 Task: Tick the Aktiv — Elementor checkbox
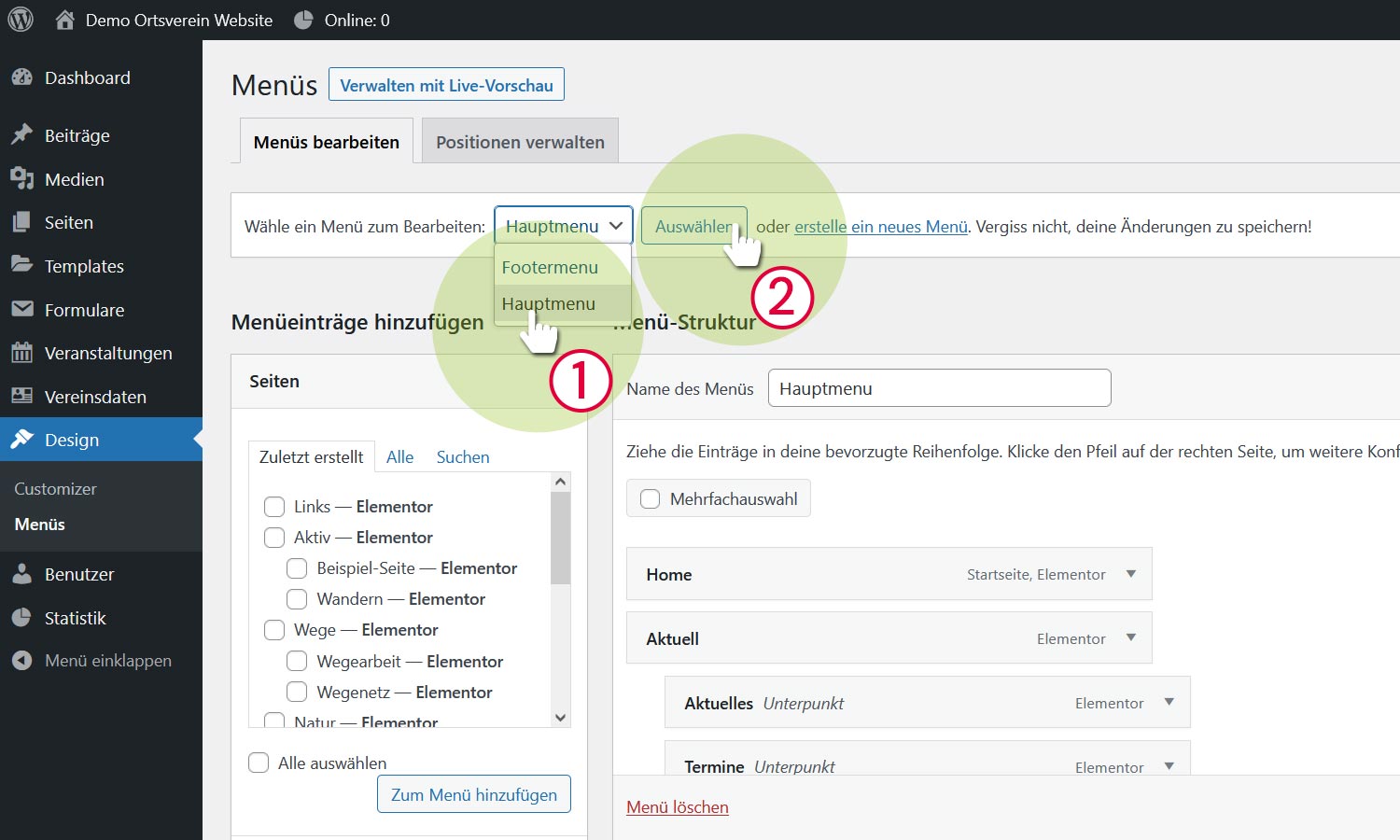(x=274, y=538)
